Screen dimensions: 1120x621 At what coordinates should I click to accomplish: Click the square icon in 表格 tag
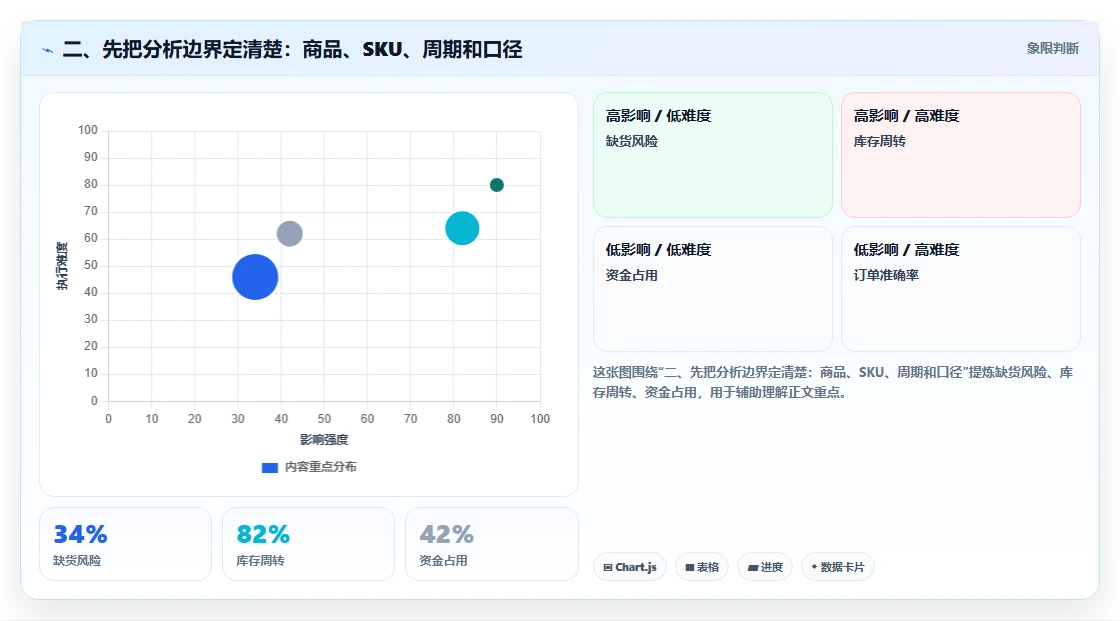(x=690, y=567)
